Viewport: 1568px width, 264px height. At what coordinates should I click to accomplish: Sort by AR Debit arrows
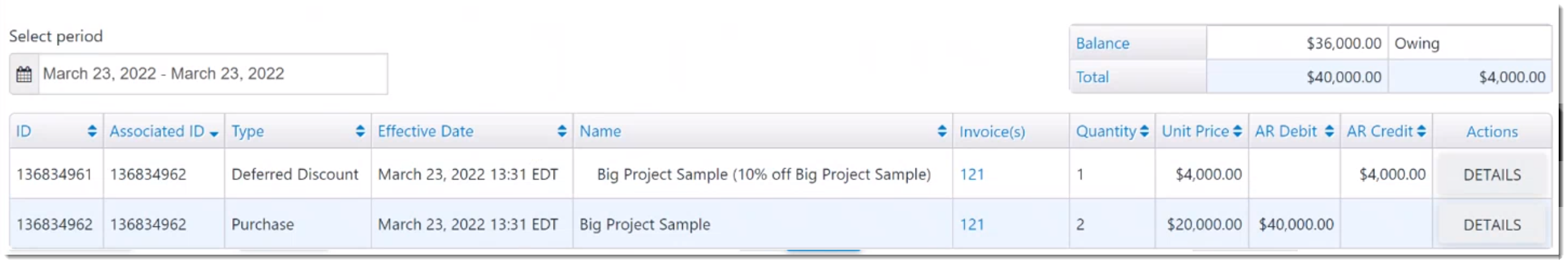click(1329, 131)
